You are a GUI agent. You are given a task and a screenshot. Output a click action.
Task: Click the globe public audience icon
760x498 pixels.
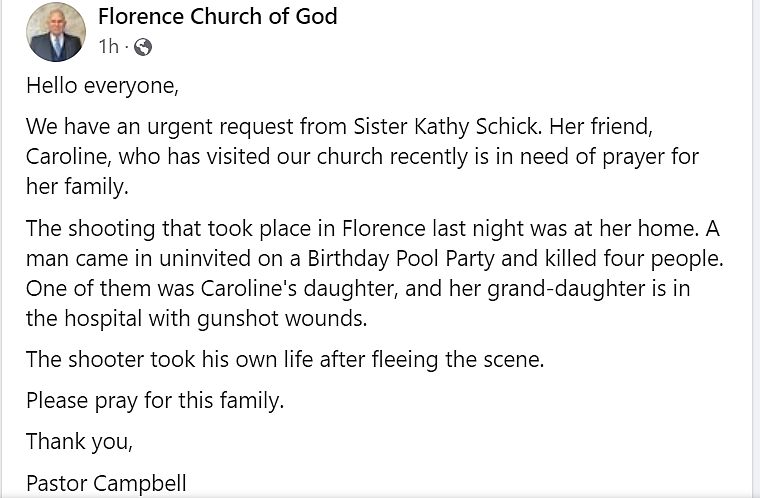[x=142, y=47]
